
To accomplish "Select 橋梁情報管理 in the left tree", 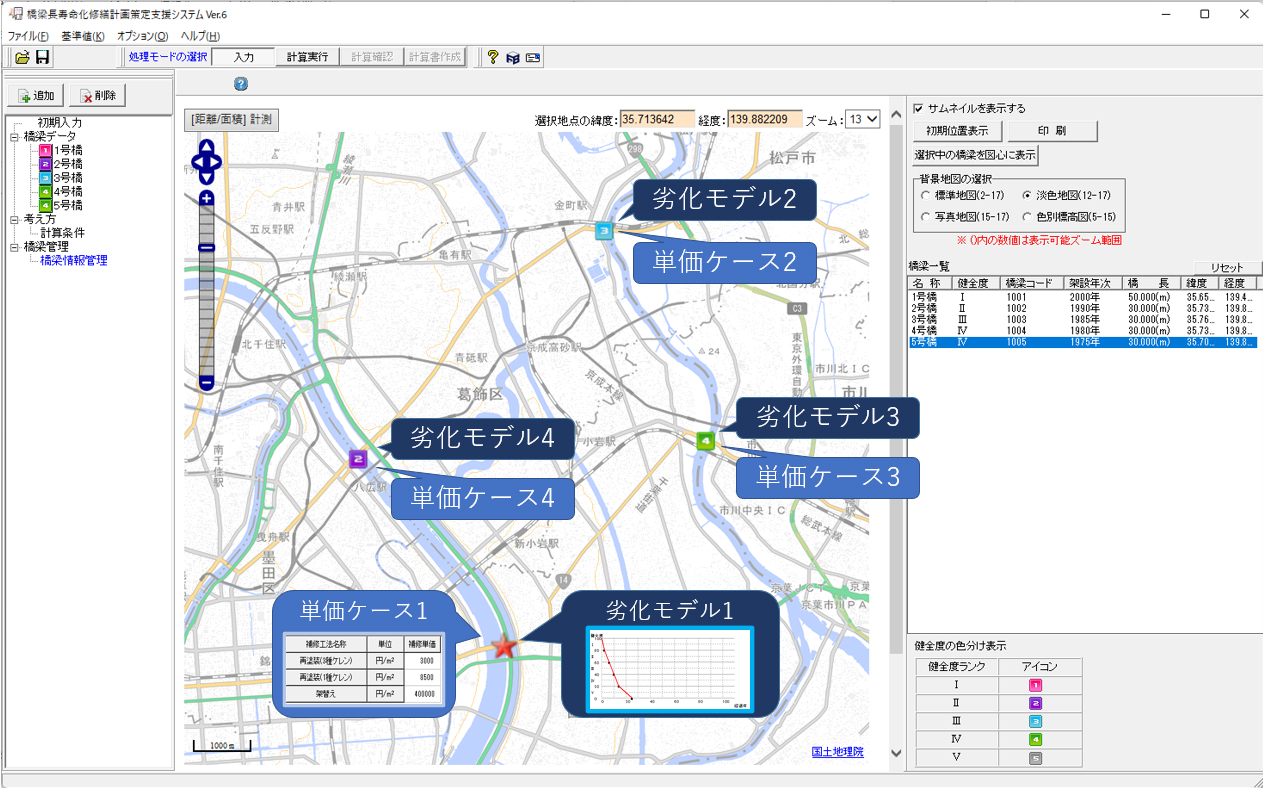I will click(x=74, y=260).
